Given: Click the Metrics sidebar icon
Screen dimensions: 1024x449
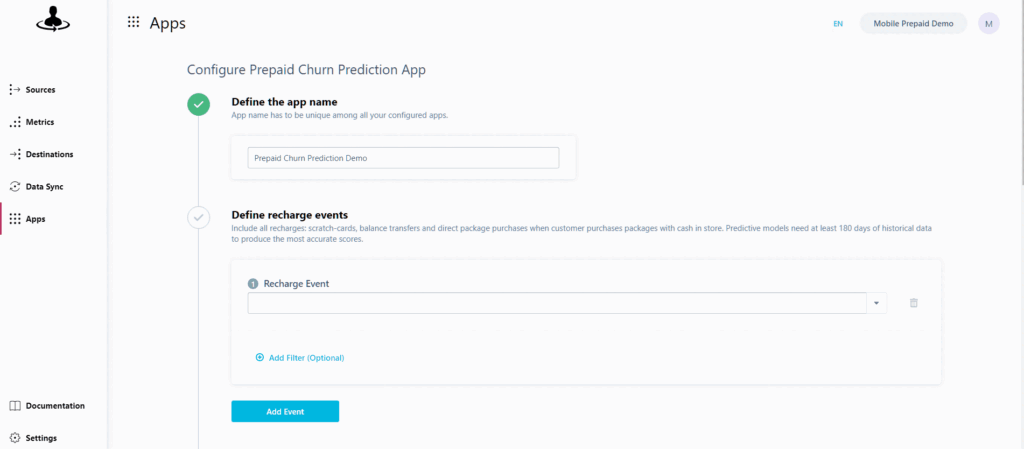Looking at the screenshot, I should (x=15, y=122).
